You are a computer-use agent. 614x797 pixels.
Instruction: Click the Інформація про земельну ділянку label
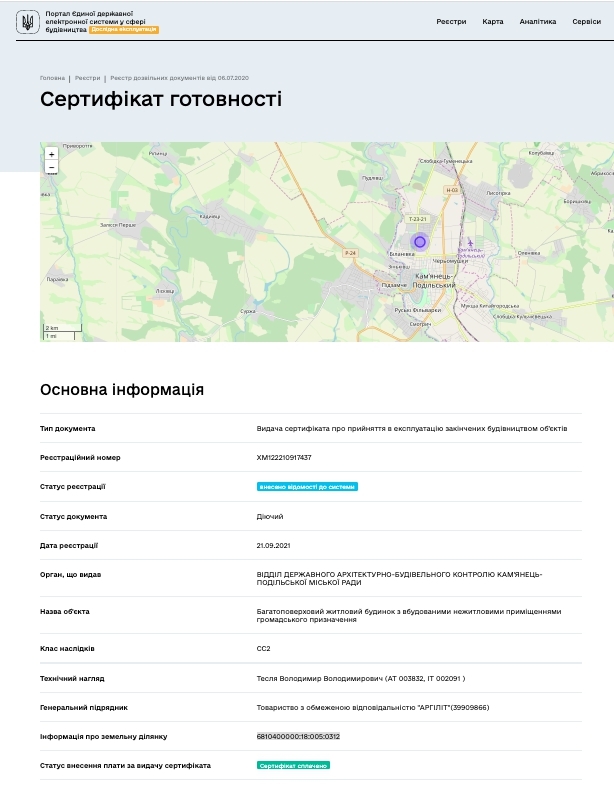pyautogui.click(x=104, y=737)
